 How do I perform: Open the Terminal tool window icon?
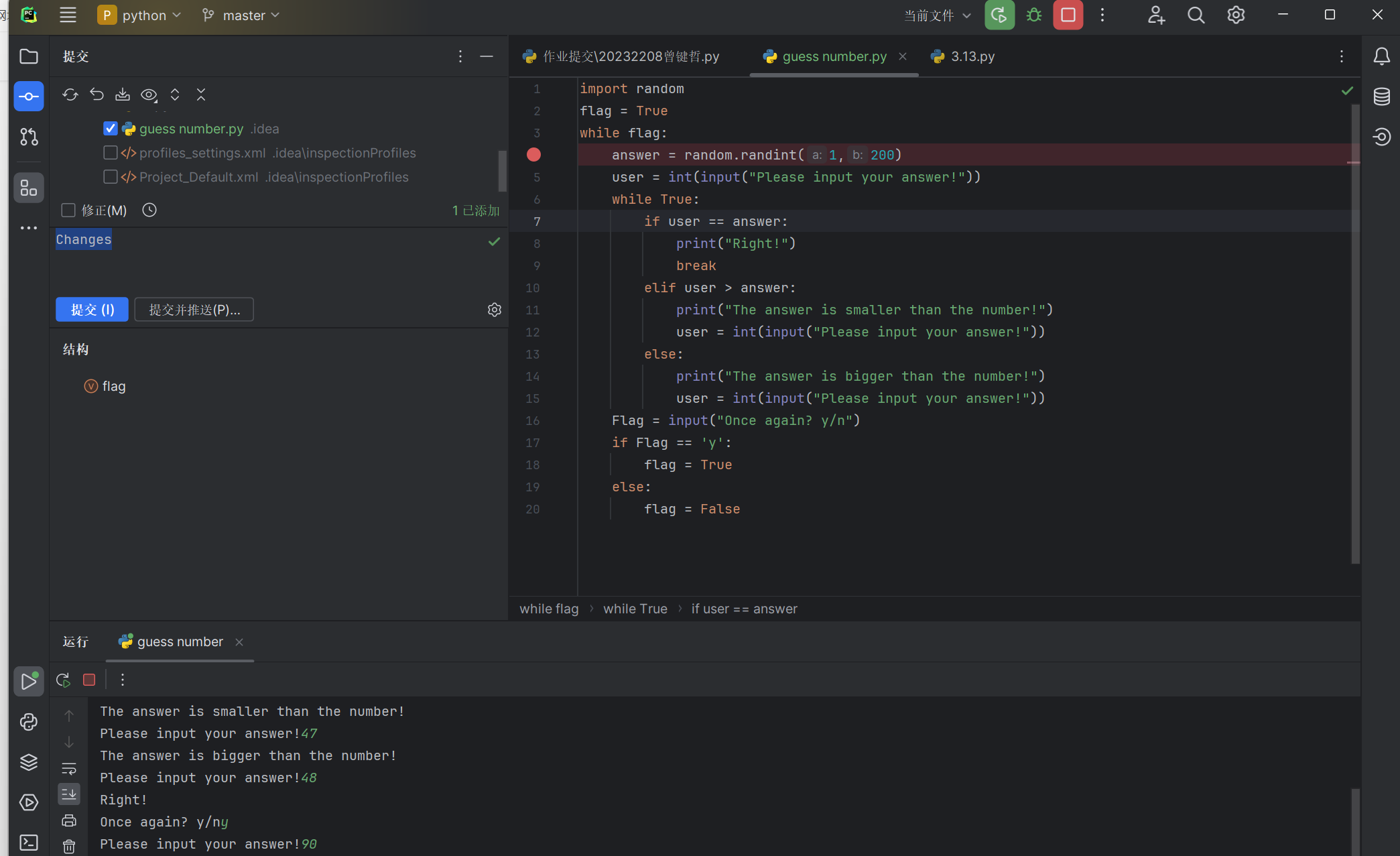click(x=29, y=842)
